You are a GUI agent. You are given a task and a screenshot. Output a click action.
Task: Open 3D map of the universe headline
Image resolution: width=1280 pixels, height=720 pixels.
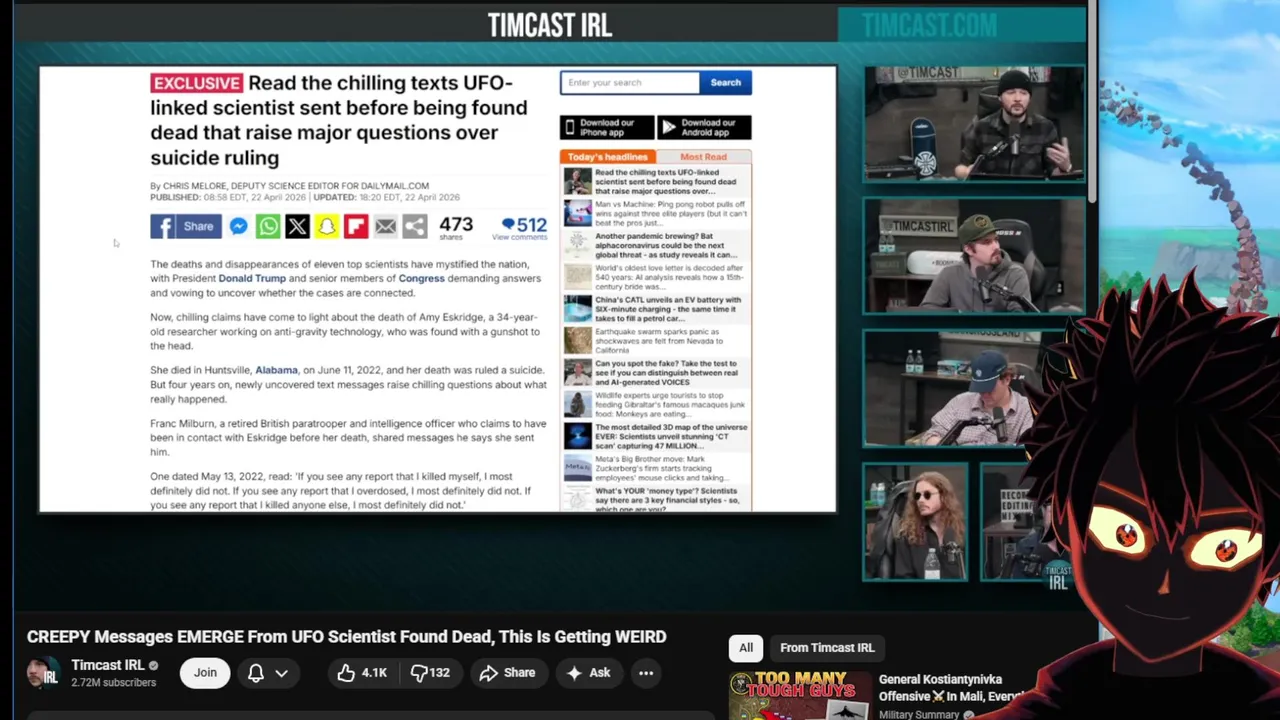[x=671, y=438]
